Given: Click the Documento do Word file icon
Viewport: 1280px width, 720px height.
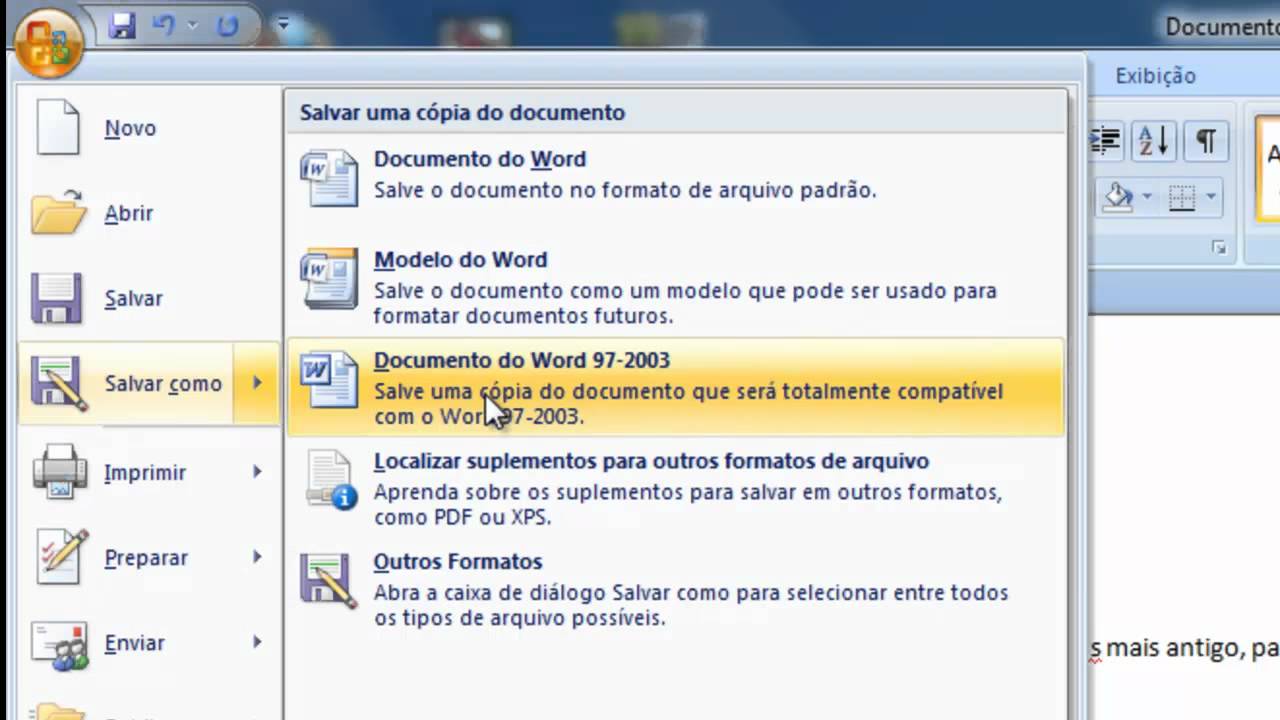Looking at the screenshot, I should (329, 178).
